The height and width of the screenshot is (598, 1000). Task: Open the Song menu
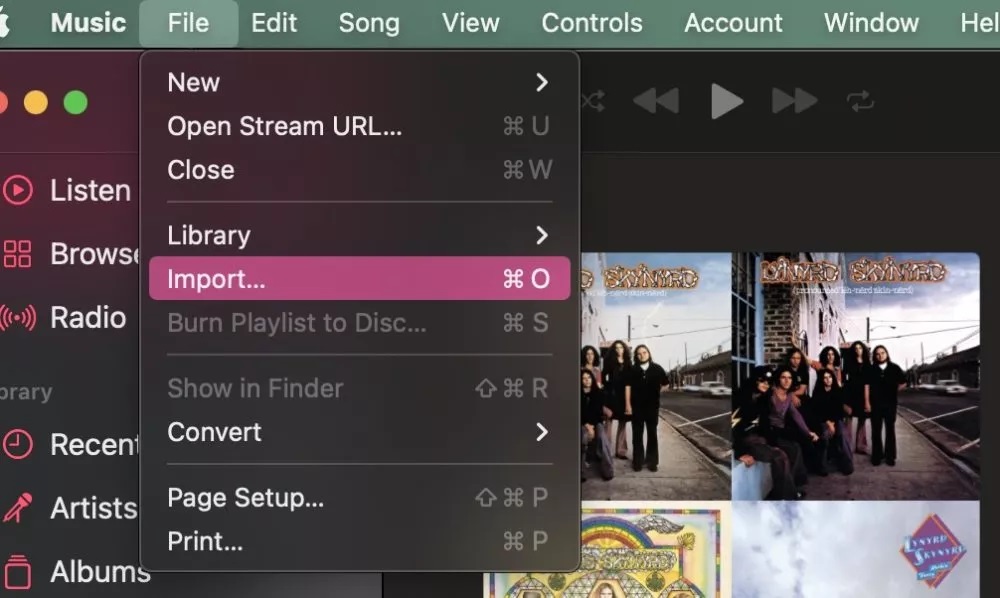pos(369,23)
